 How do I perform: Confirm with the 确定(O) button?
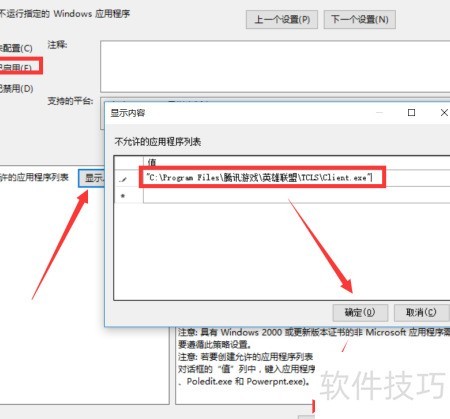click(360, 312)
